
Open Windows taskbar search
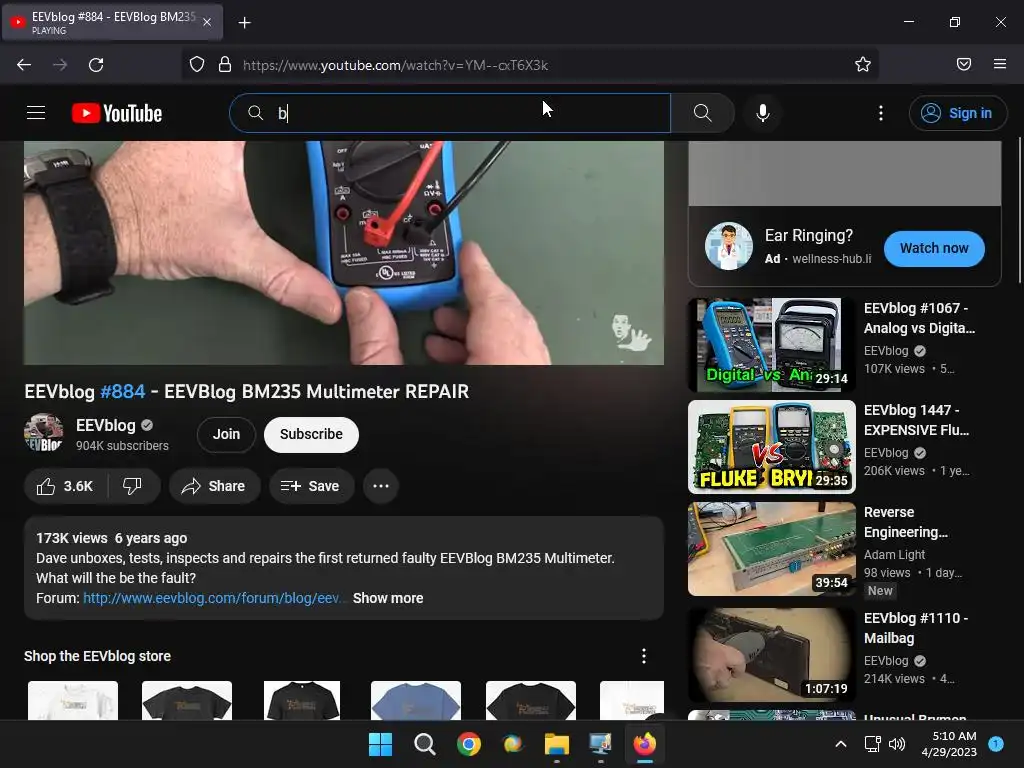click(424, 744)
